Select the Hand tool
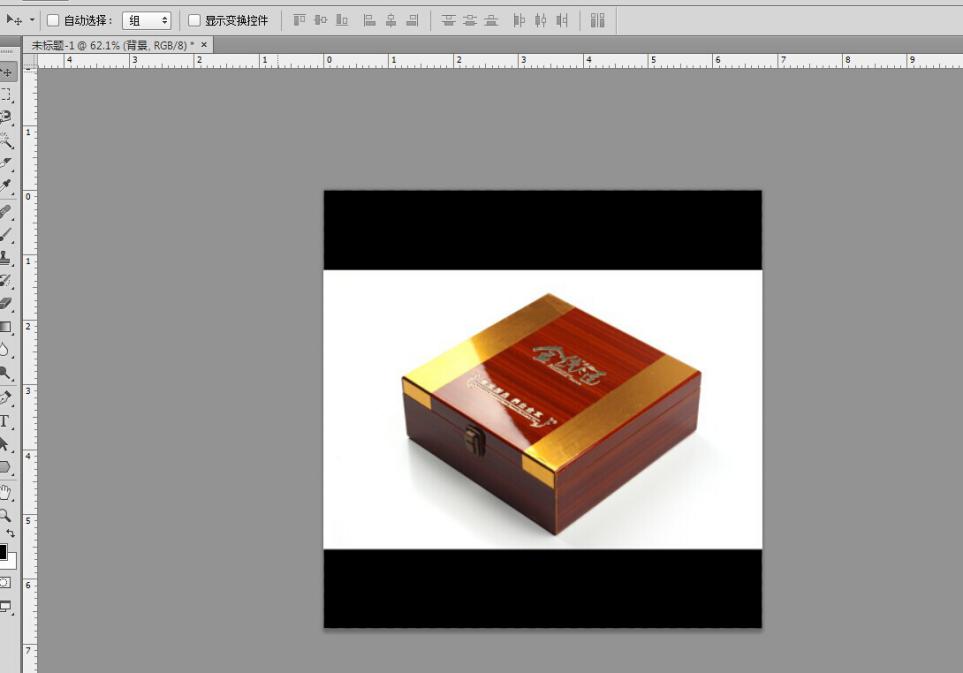The height and width of the screenshot is (673, 963). click(6, 491)
